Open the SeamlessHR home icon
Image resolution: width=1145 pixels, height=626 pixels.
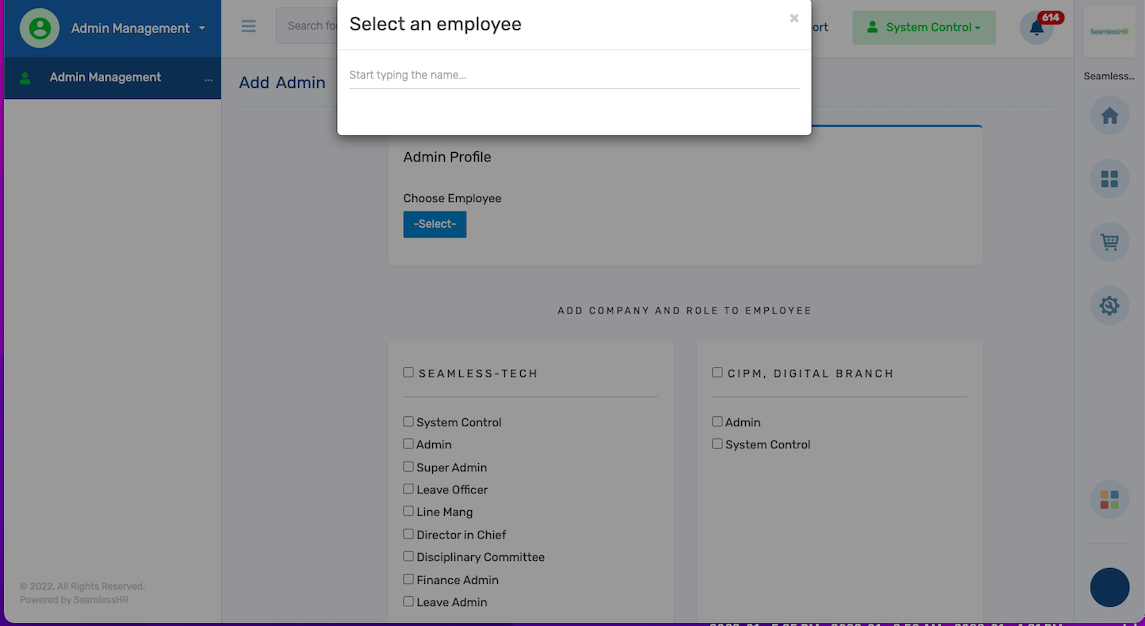1109,115
